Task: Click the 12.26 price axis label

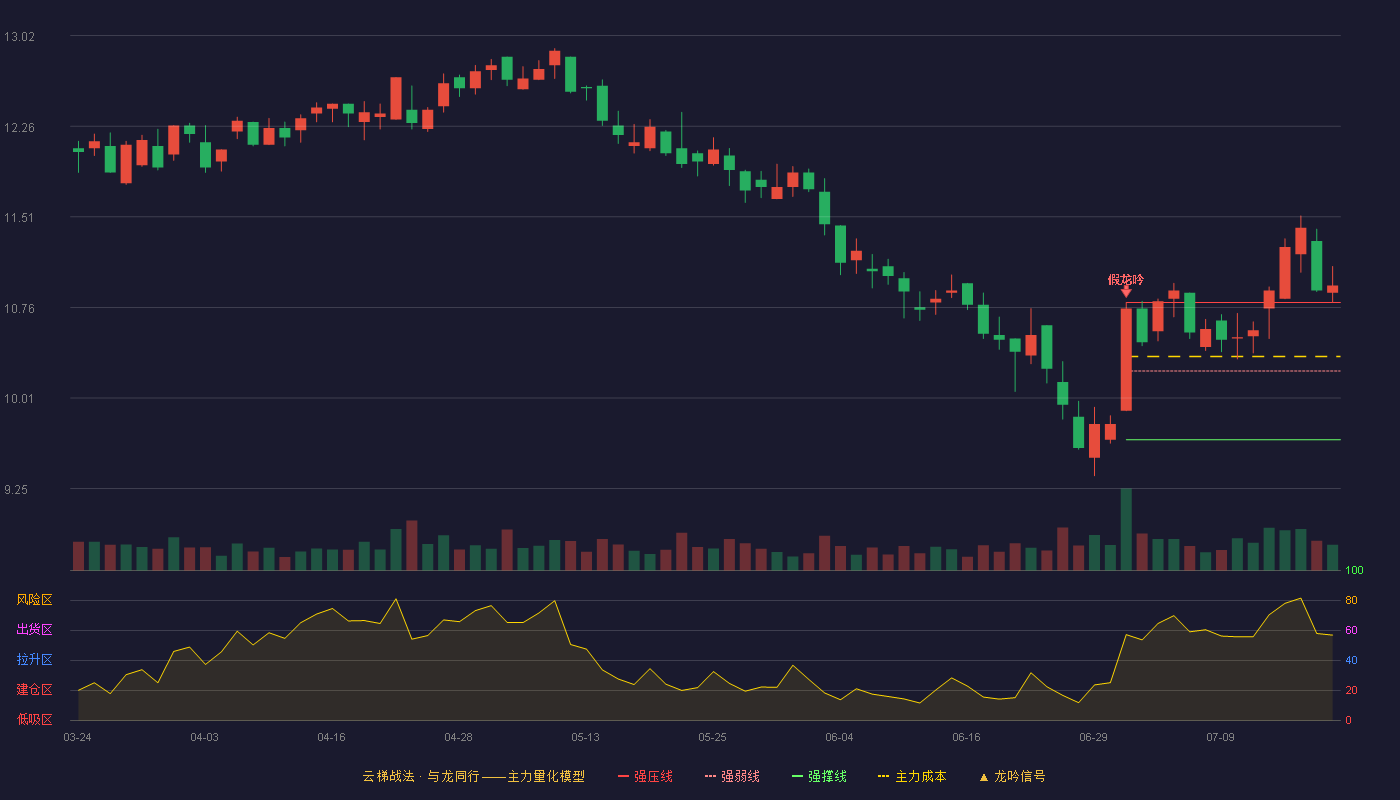Action: coord(19,127)
